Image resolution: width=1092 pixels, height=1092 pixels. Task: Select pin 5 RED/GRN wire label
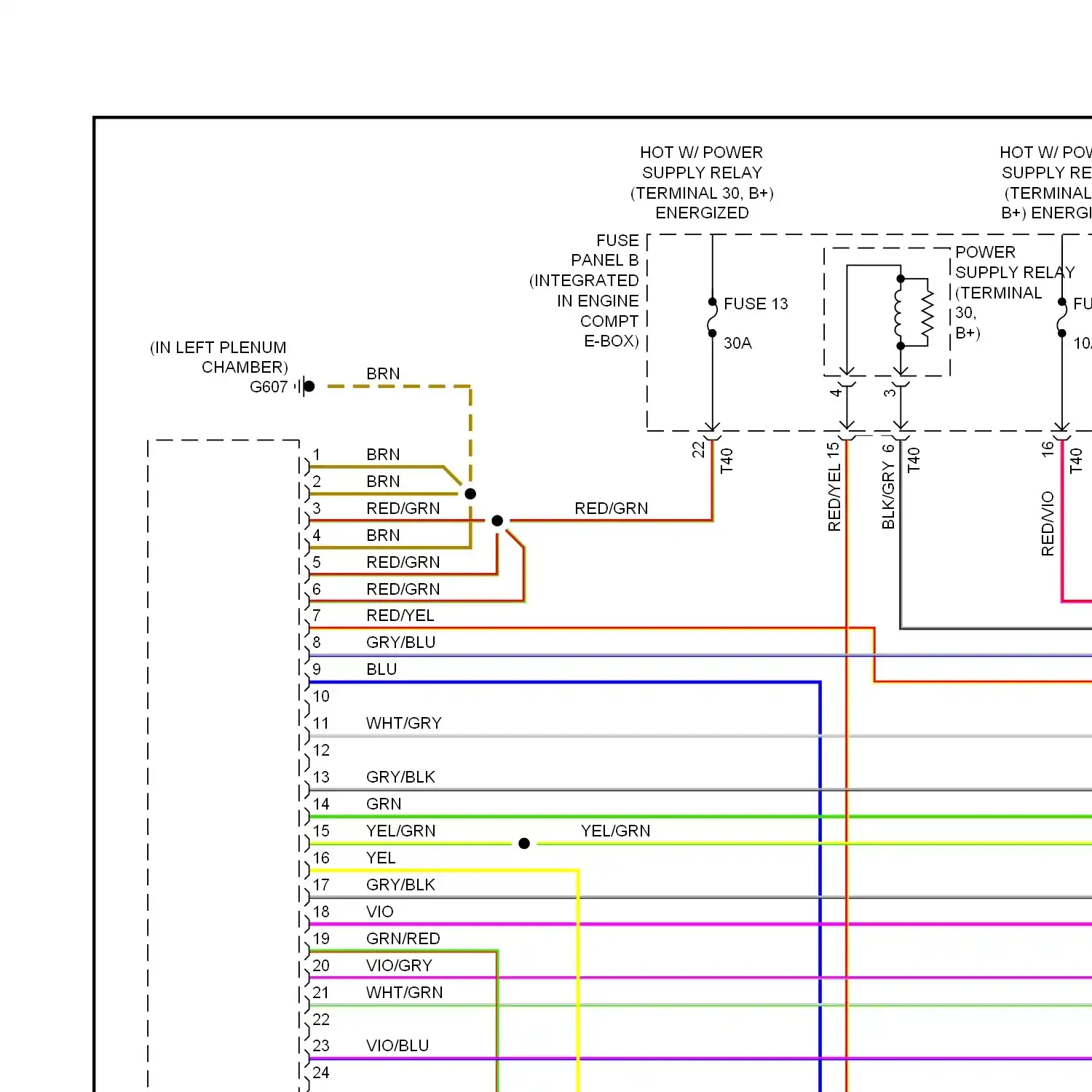[403, 562]
